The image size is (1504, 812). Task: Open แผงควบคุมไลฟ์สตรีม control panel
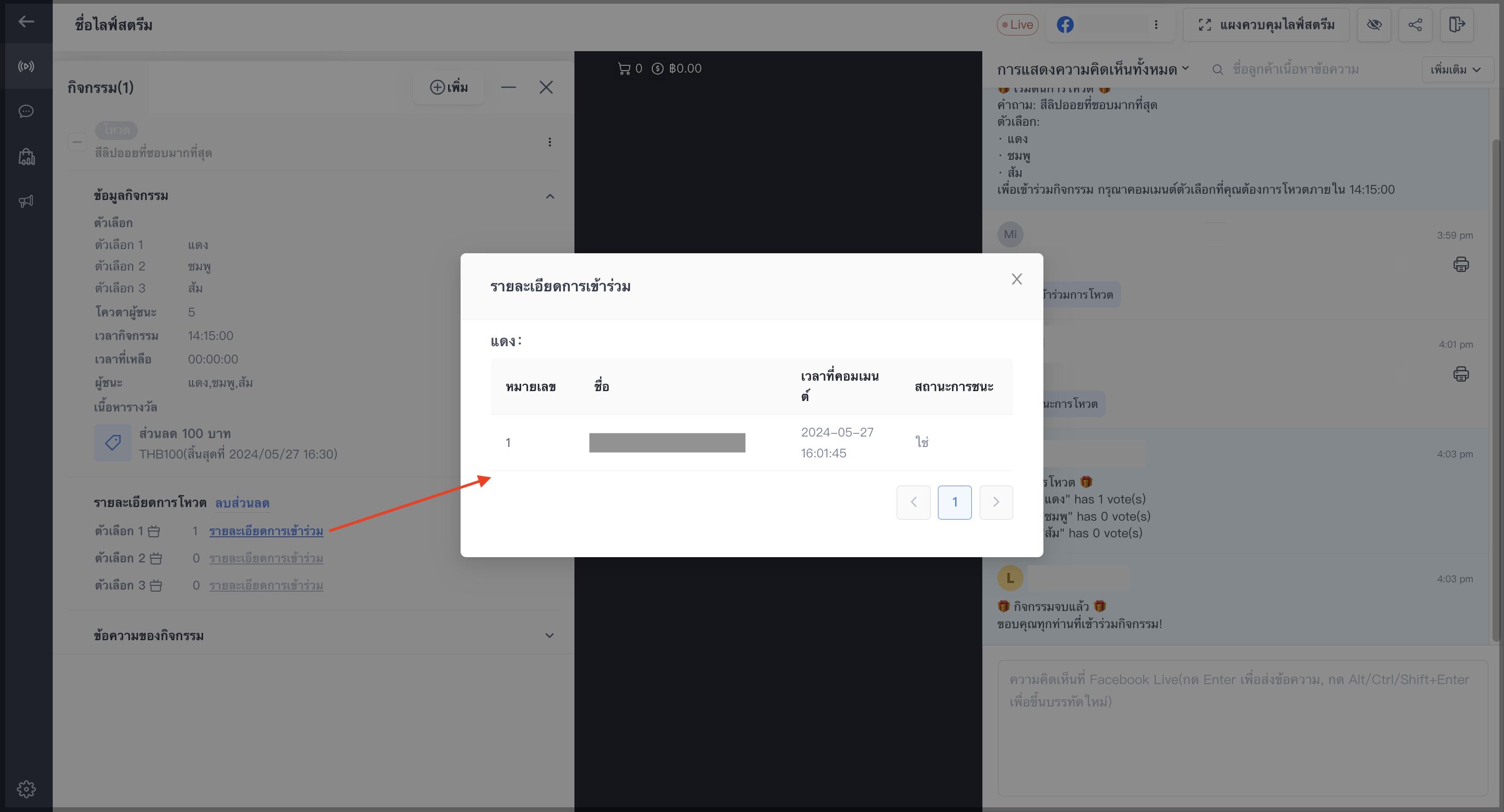click(x=1266, y=25)
